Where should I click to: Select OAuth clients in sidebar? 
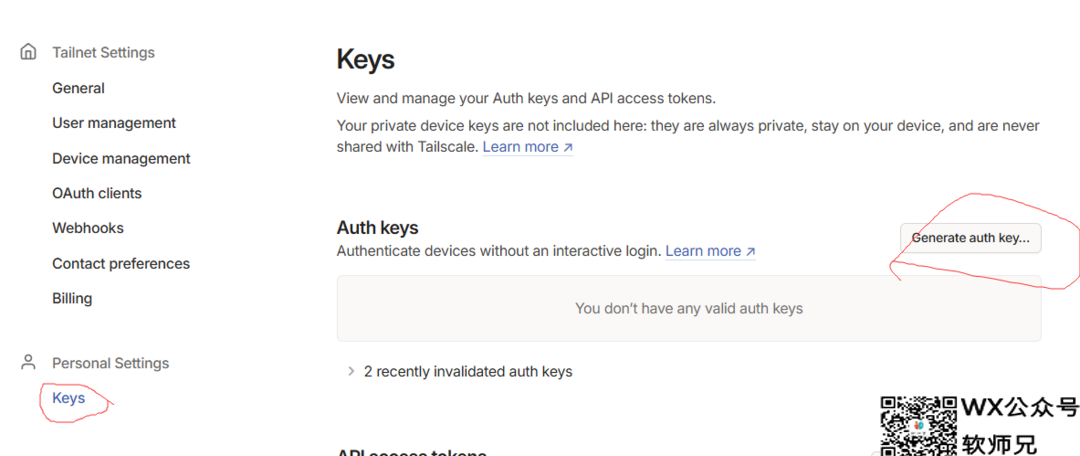97,194
